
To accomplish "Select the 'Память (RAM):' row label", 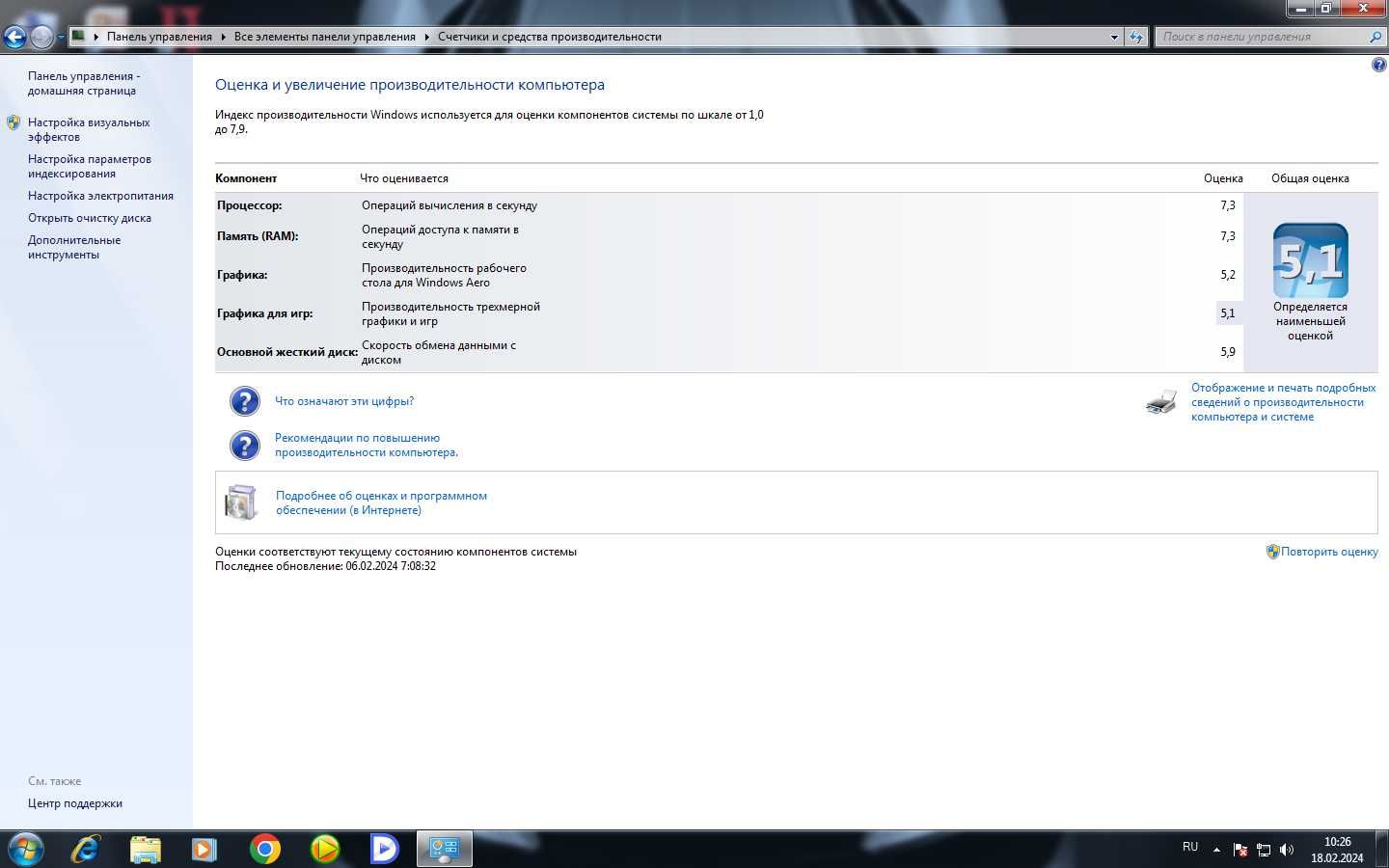I will click(x=258, y=236).
